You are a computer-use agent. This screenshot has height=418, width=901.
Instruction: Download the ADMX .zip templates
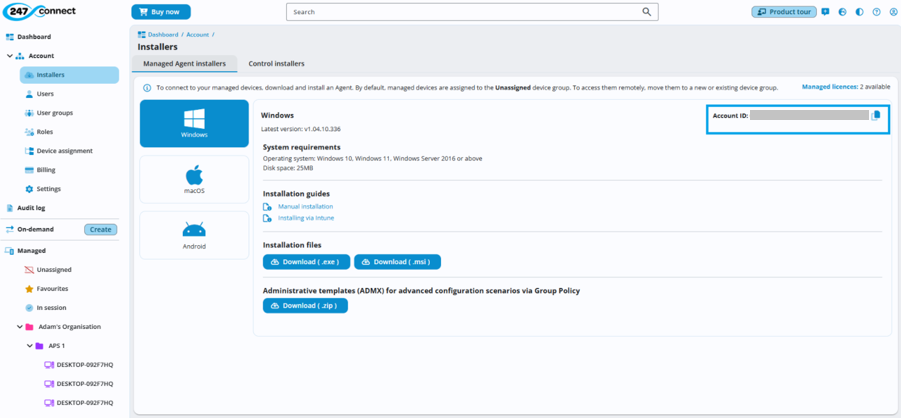click(x=305, y=306)
